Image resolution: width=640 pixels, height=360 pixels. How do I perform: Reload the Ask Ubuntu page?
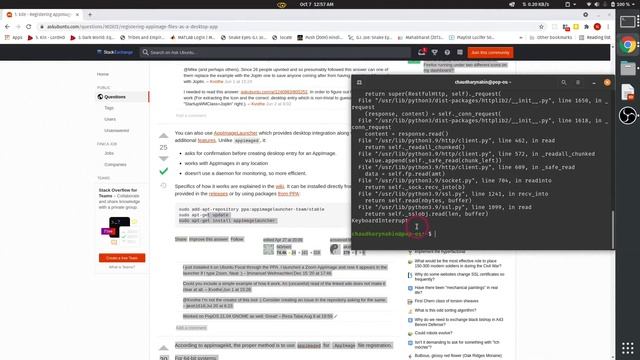pos(29,27)
